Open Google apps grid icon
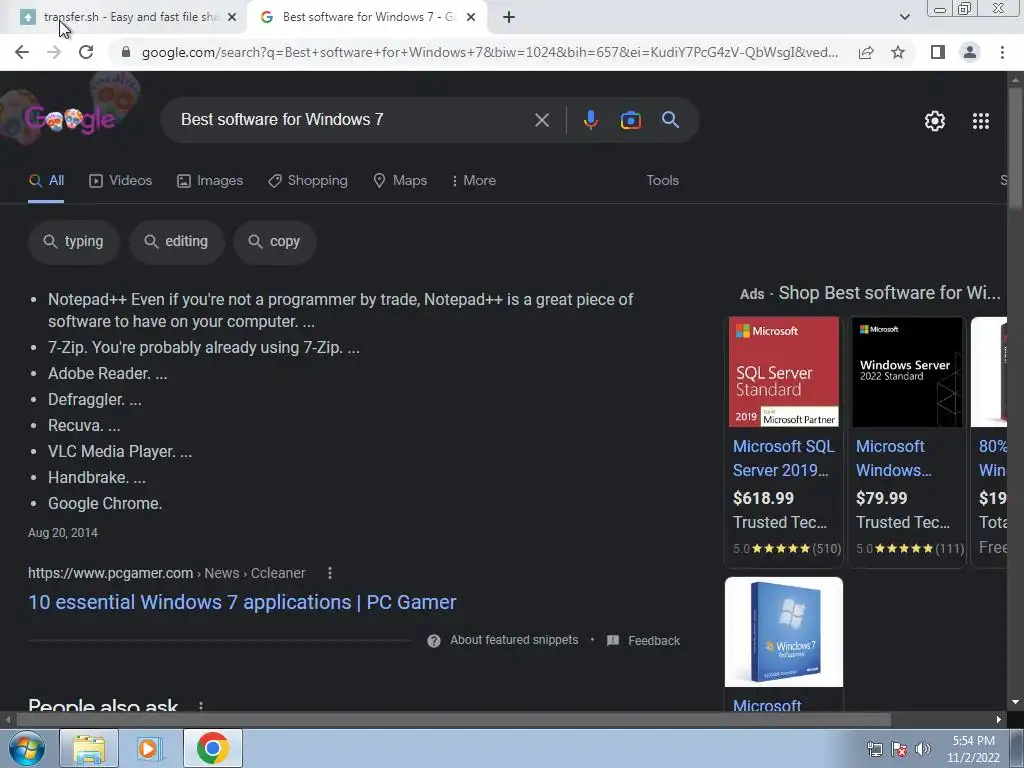 tap(980, 121)
